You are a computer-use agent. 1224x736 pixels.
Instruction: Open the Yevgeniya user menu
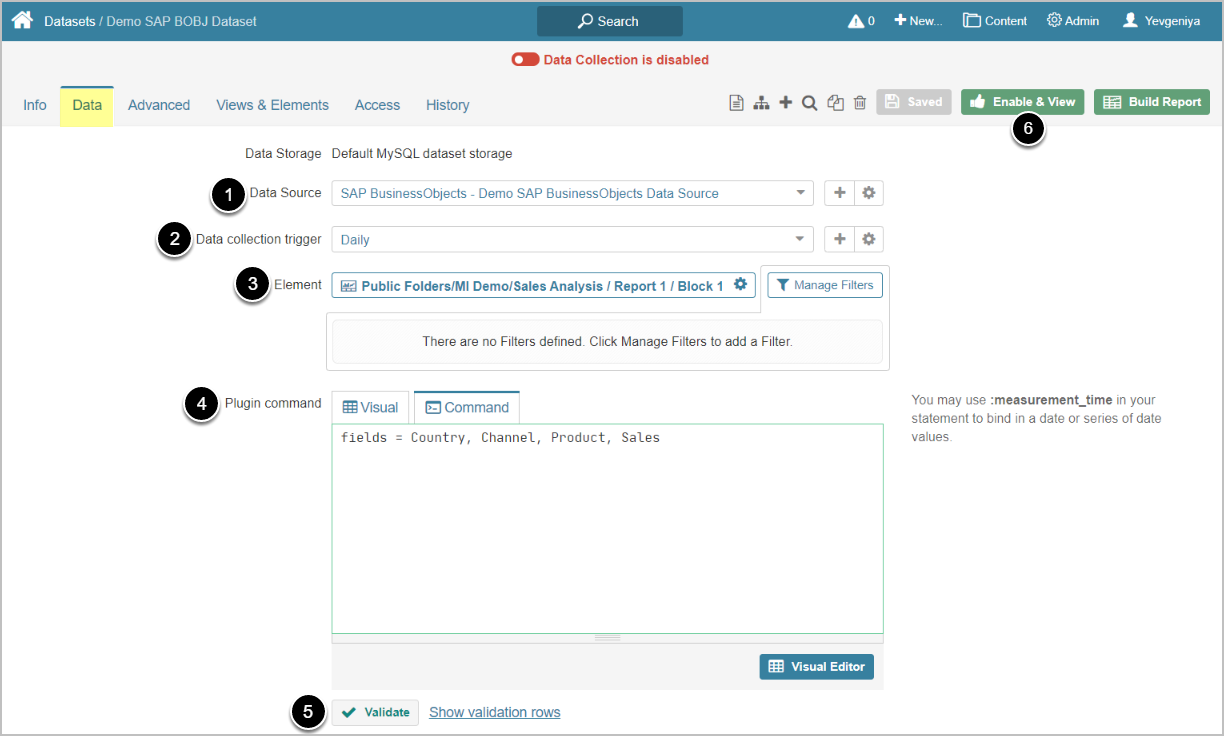point(1161,21)
